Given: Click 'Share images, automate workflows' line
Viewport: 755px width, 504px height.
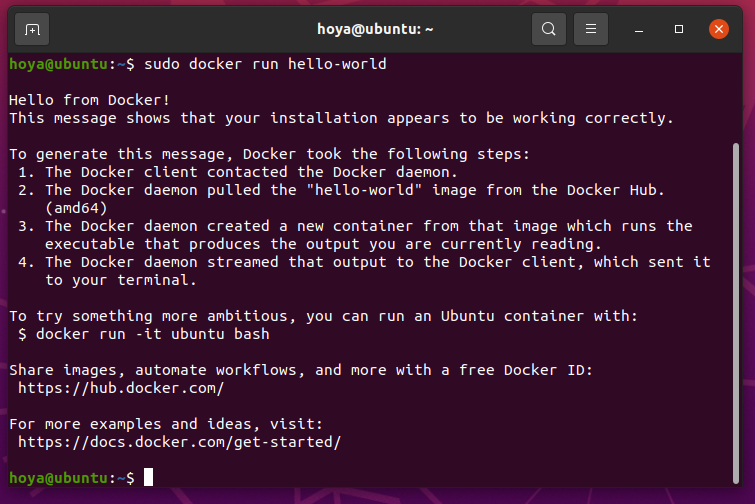Looking at the screenshot, I should 301,370.
